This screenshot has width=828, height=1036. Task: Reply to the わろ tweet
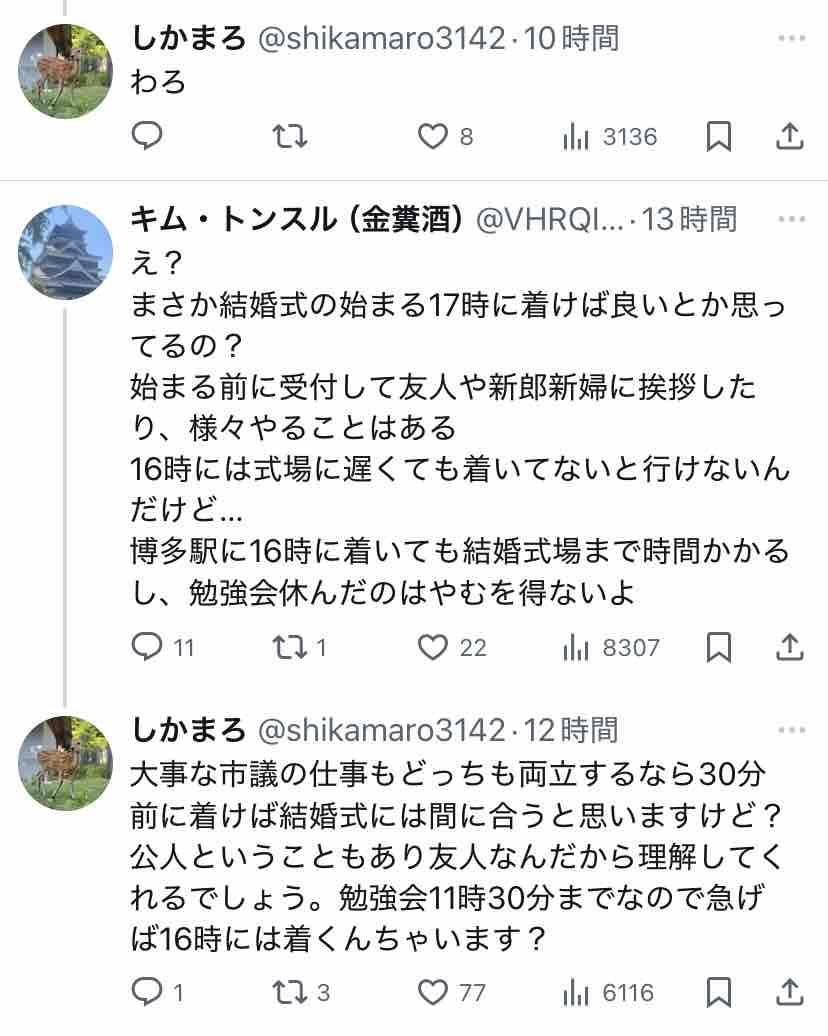pyautogui.click(x=147, y=136)
